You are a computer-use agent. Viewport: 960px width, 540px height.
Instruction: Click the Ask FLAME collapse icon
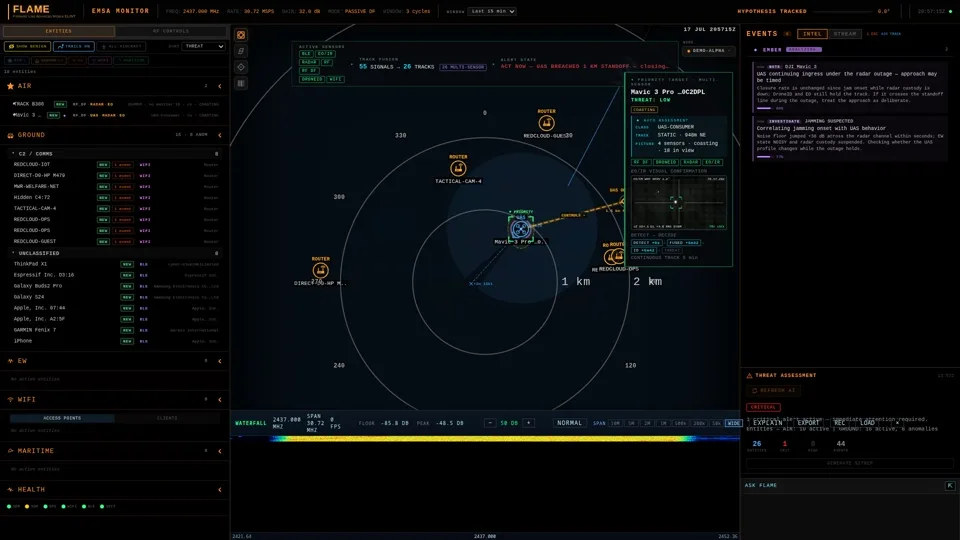950,486
